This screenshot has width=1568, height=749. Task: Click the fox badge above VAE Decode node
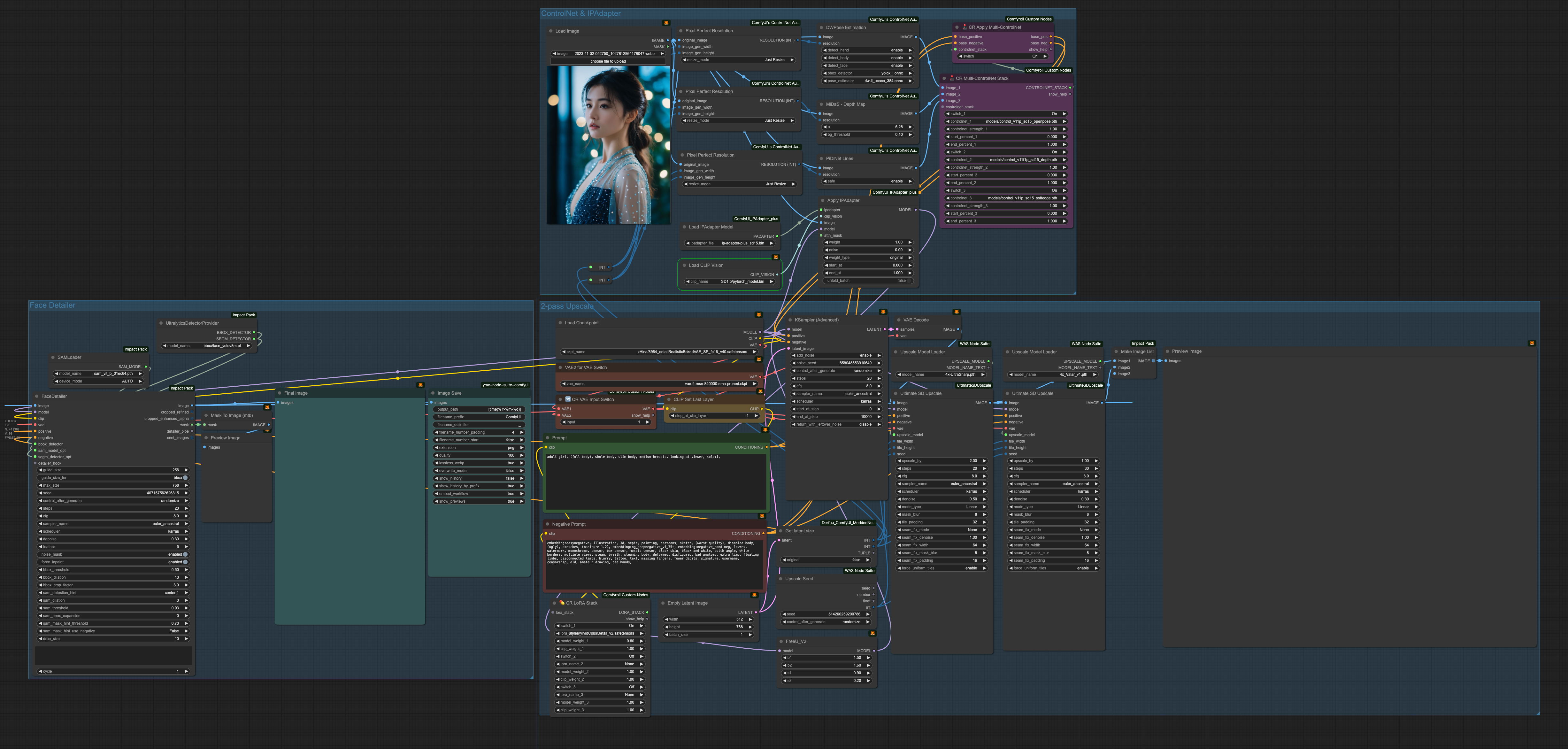pyautogui.click(x=956, y=312)
